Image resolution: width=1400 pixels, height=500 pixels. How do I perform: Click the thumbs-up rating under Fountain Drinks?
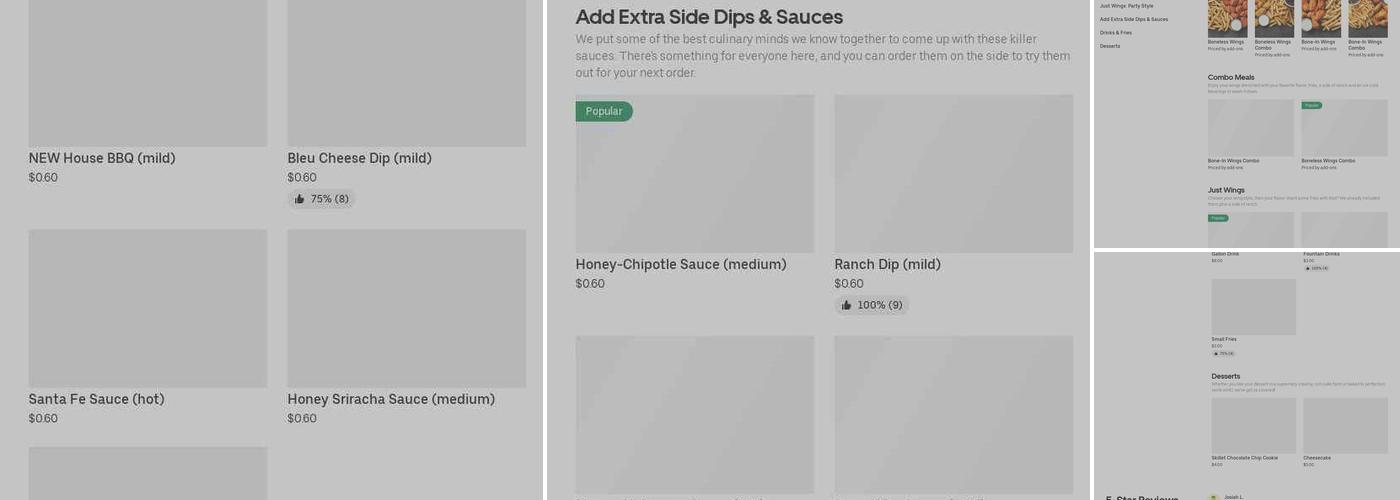tap(1316, 268)
